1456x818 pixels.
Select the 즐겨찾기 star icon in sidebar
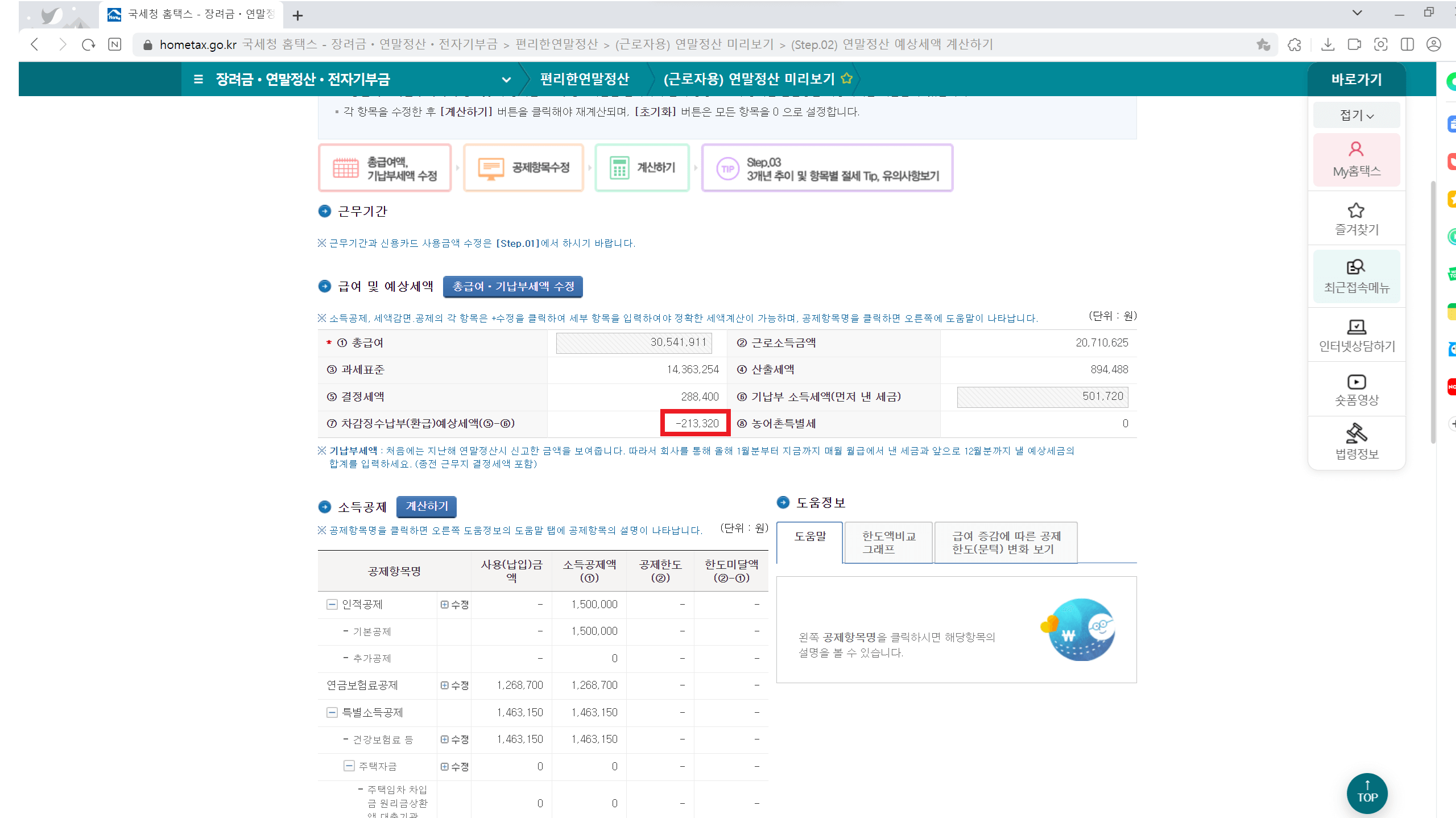[x=1356, y=218]
